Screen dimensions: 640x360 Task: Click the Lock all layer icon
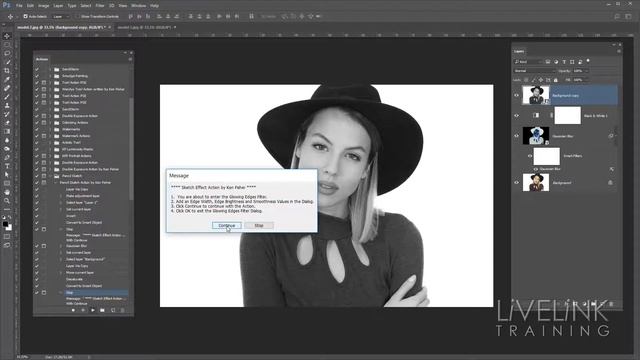pos(556,80)
